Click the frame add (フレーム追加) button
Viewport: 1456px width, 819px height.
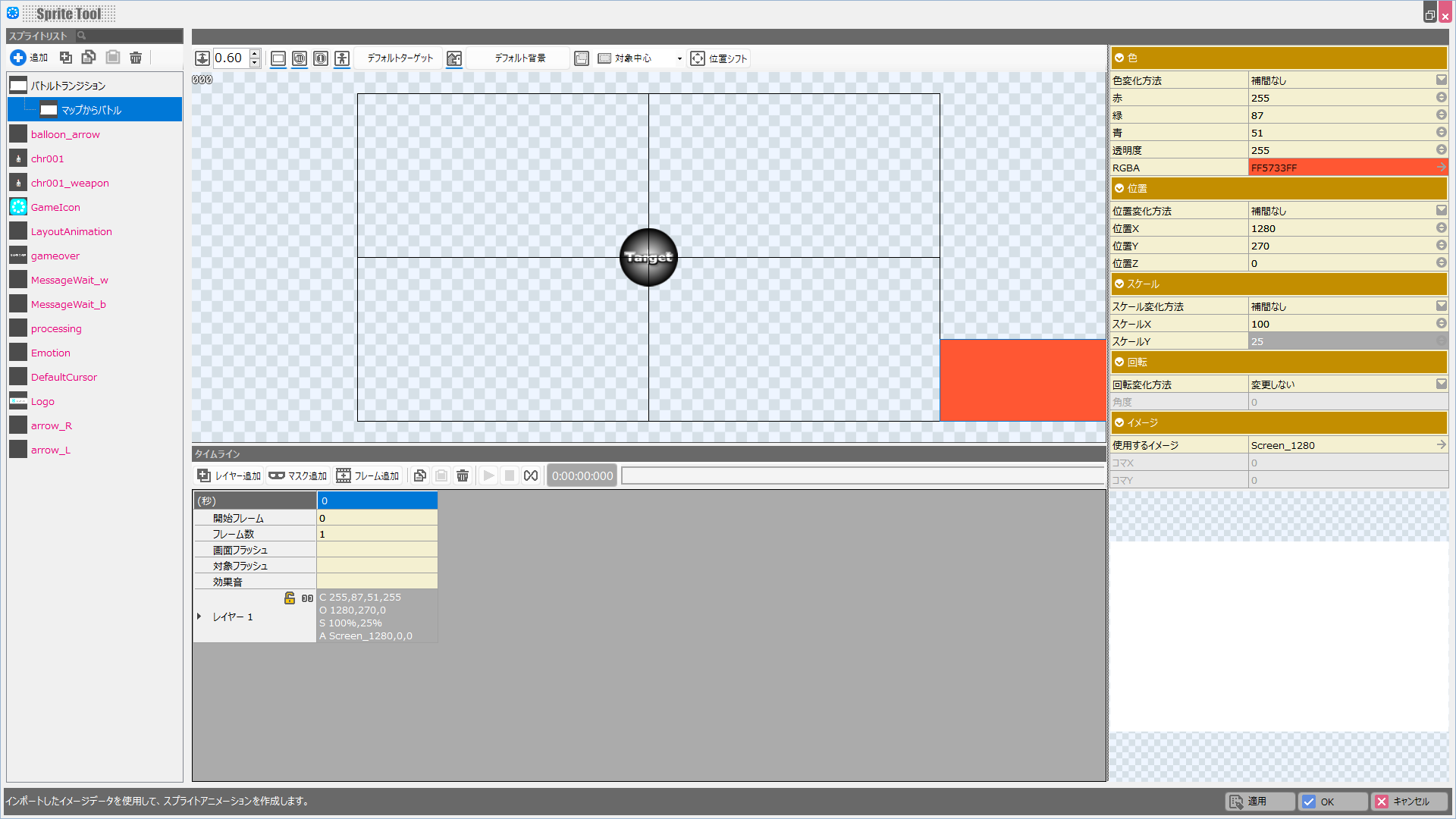[x=368, y=475]
